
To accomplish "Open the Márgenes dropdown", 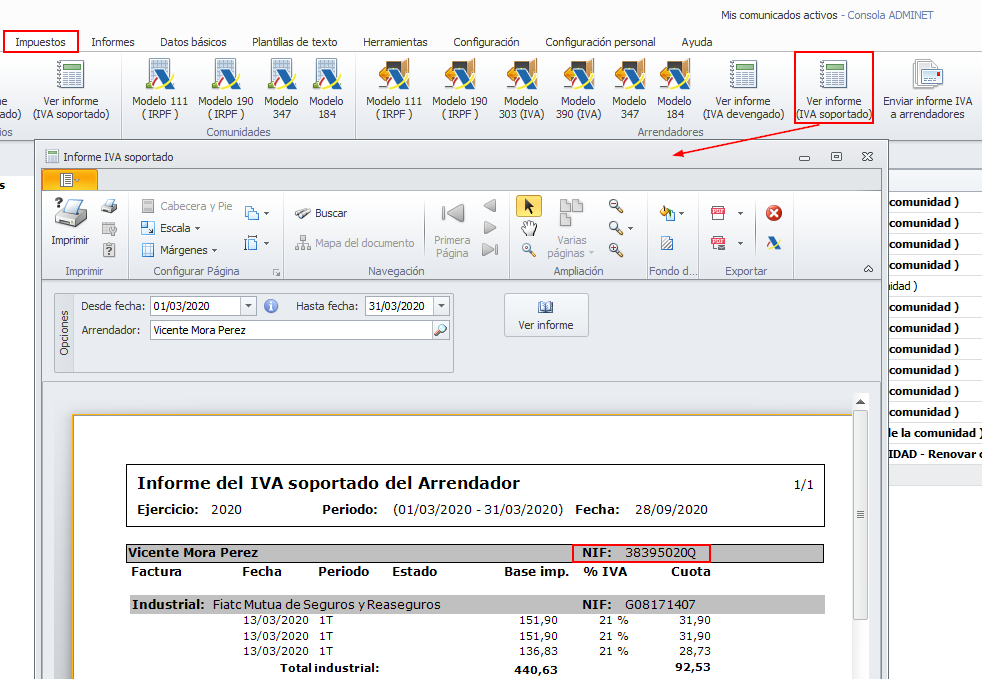I will [180, 250].
